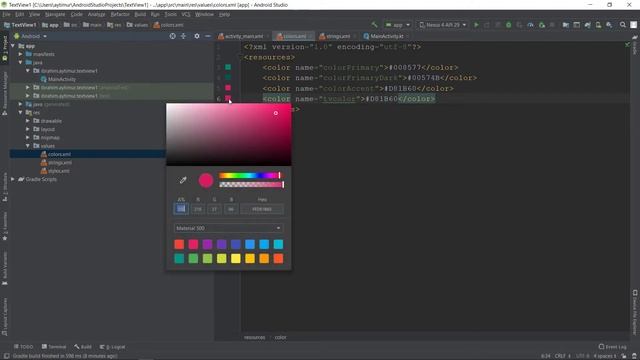Expand the manifests folder

coord(20,54)
